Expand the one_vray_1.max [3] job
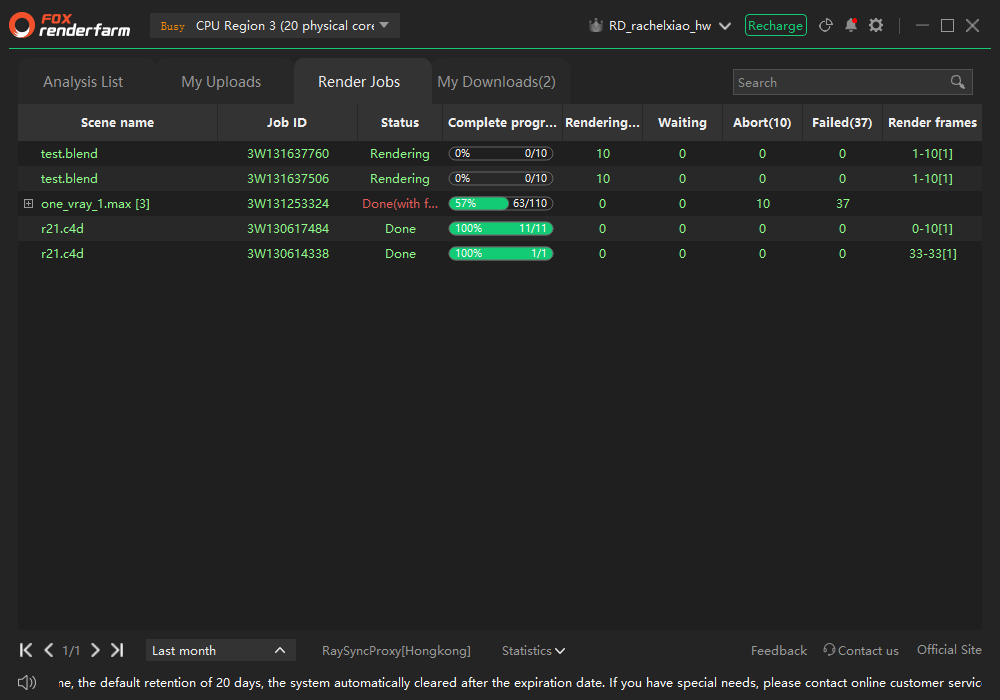Image resolution: width=1000 pixels, height=700 pixels. click(x=28, y=203)
